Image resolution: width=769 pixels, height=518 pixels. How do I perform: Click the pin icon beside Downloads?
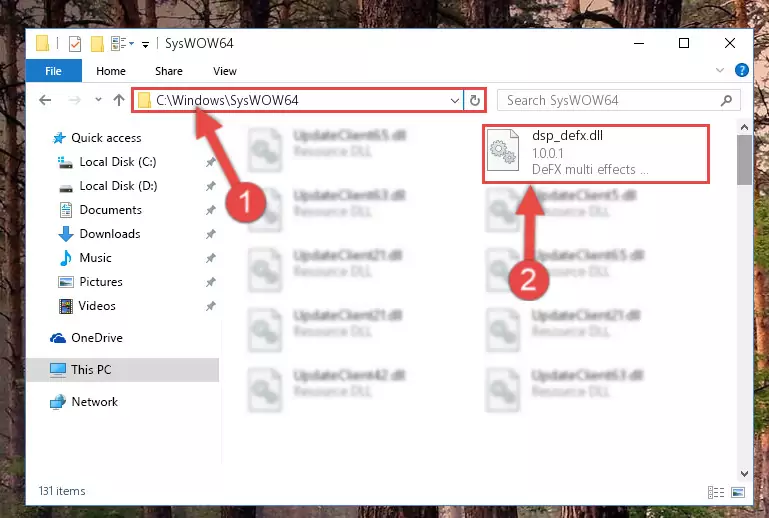click(x=210, y=234)
